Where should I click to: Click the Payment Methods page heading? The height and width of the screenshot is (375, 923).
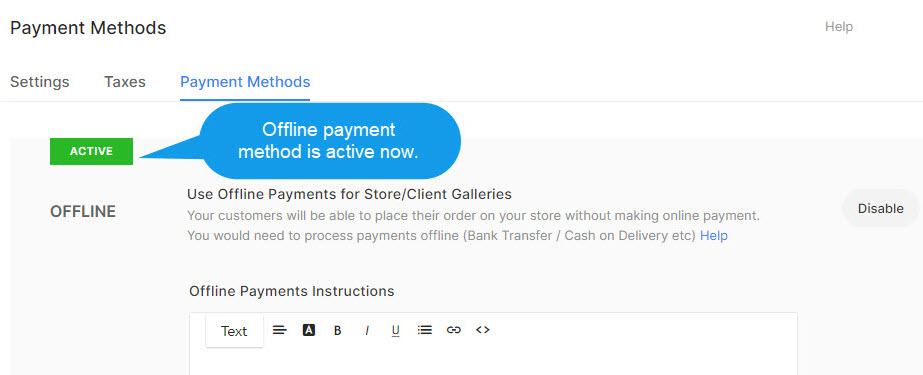click(88, 28)
